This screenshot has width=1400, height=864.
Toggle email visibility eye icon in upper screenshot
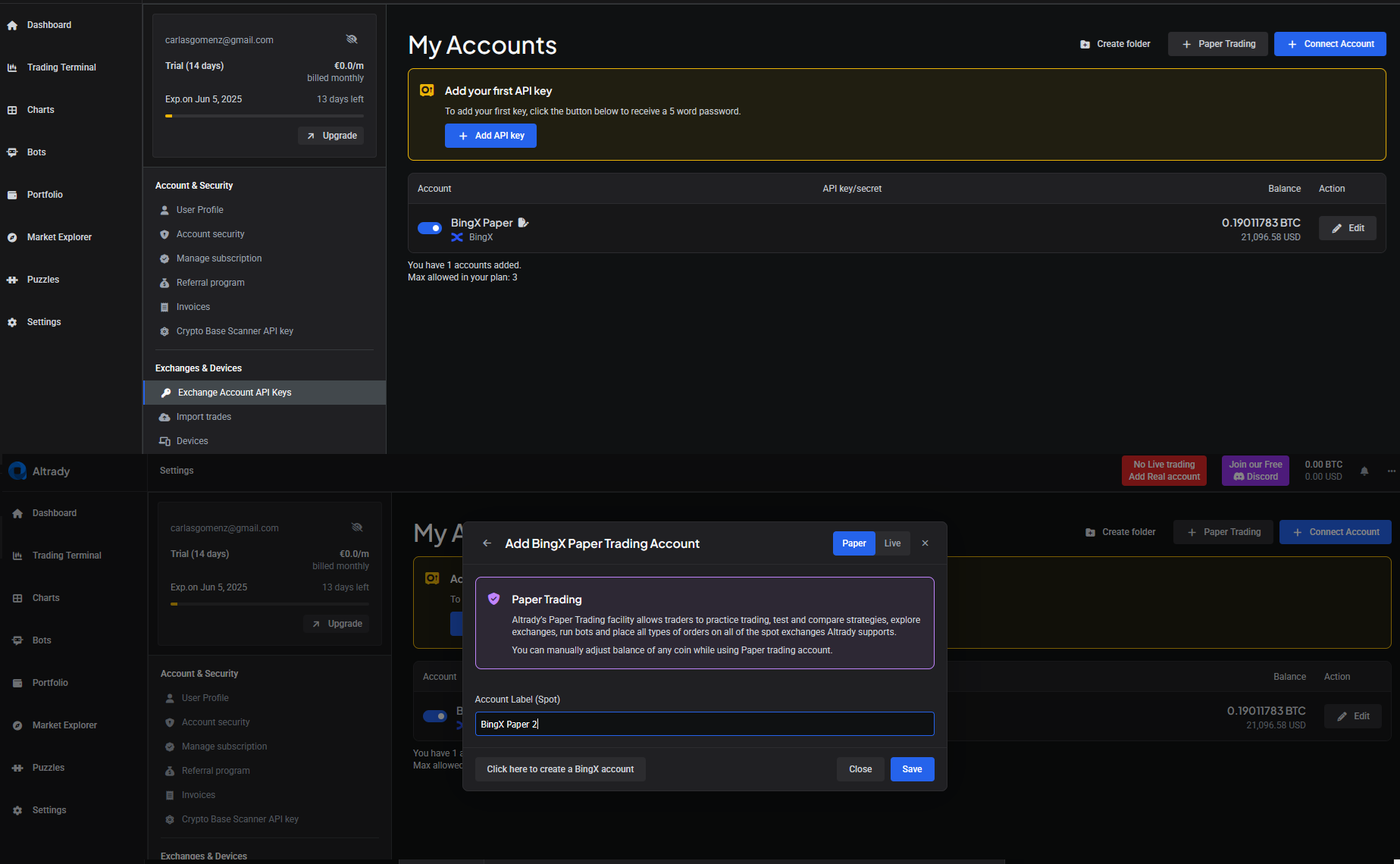click(x=352, y=39)
